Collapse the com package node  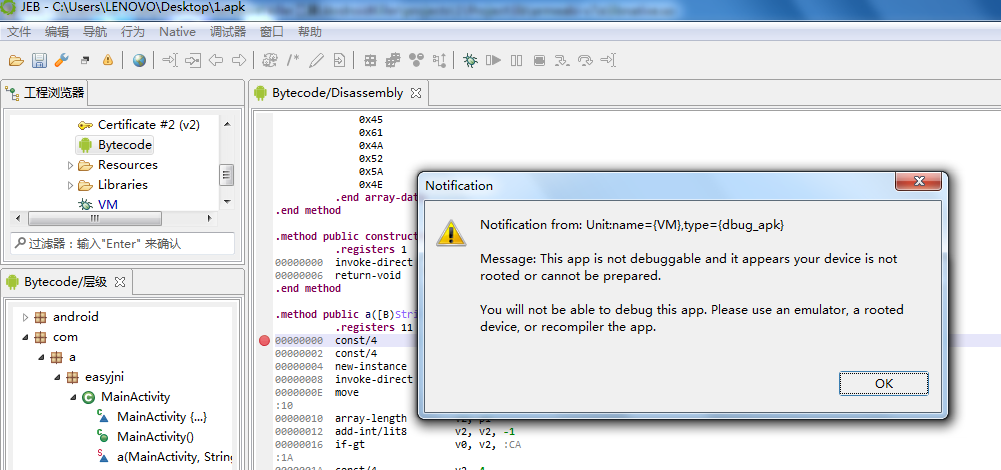pos(26,337)
